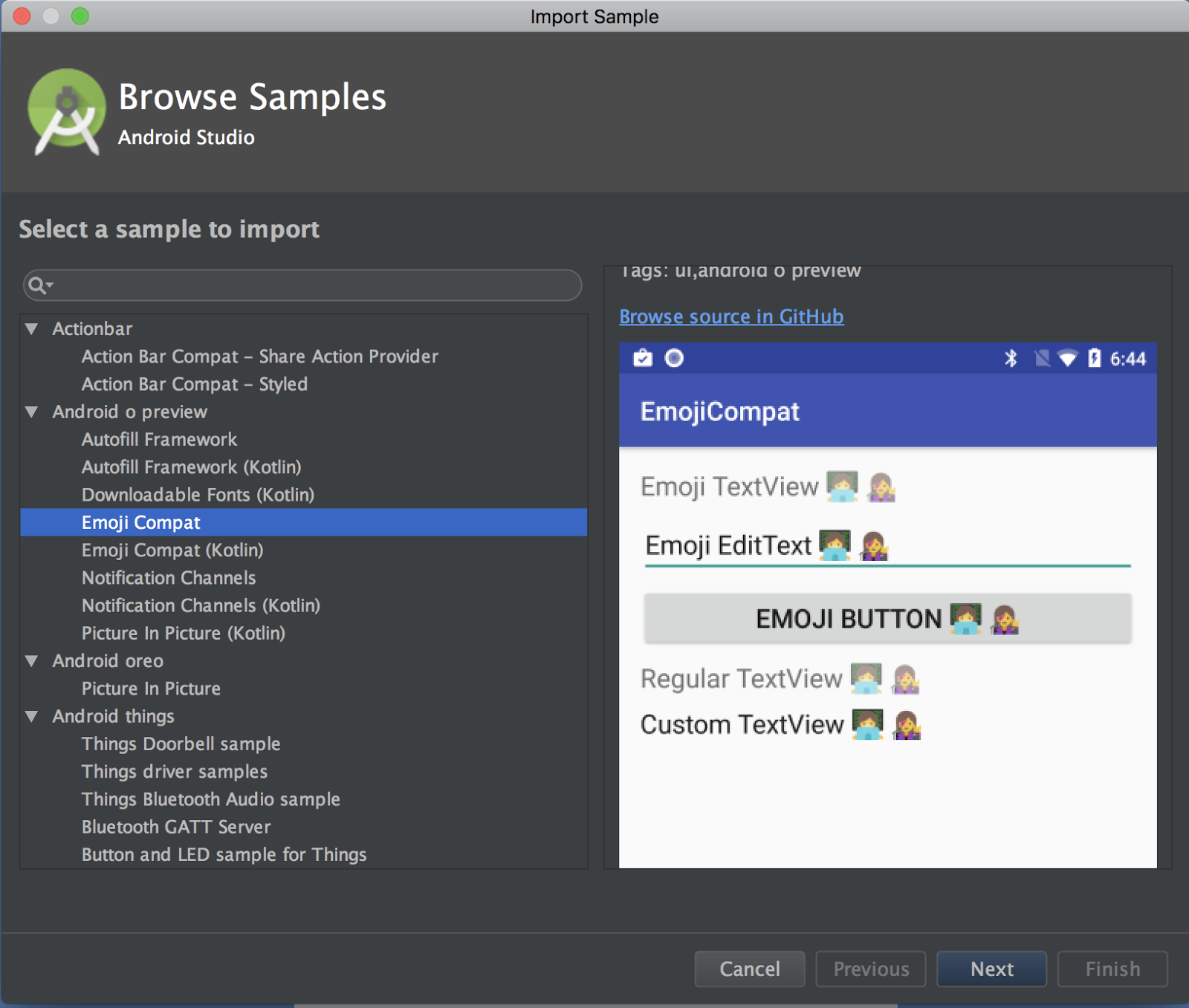Select Picture In Picture (Kotlin) sample
The height and width of the screenshot is (1008, 1189).
coord(184,633)
